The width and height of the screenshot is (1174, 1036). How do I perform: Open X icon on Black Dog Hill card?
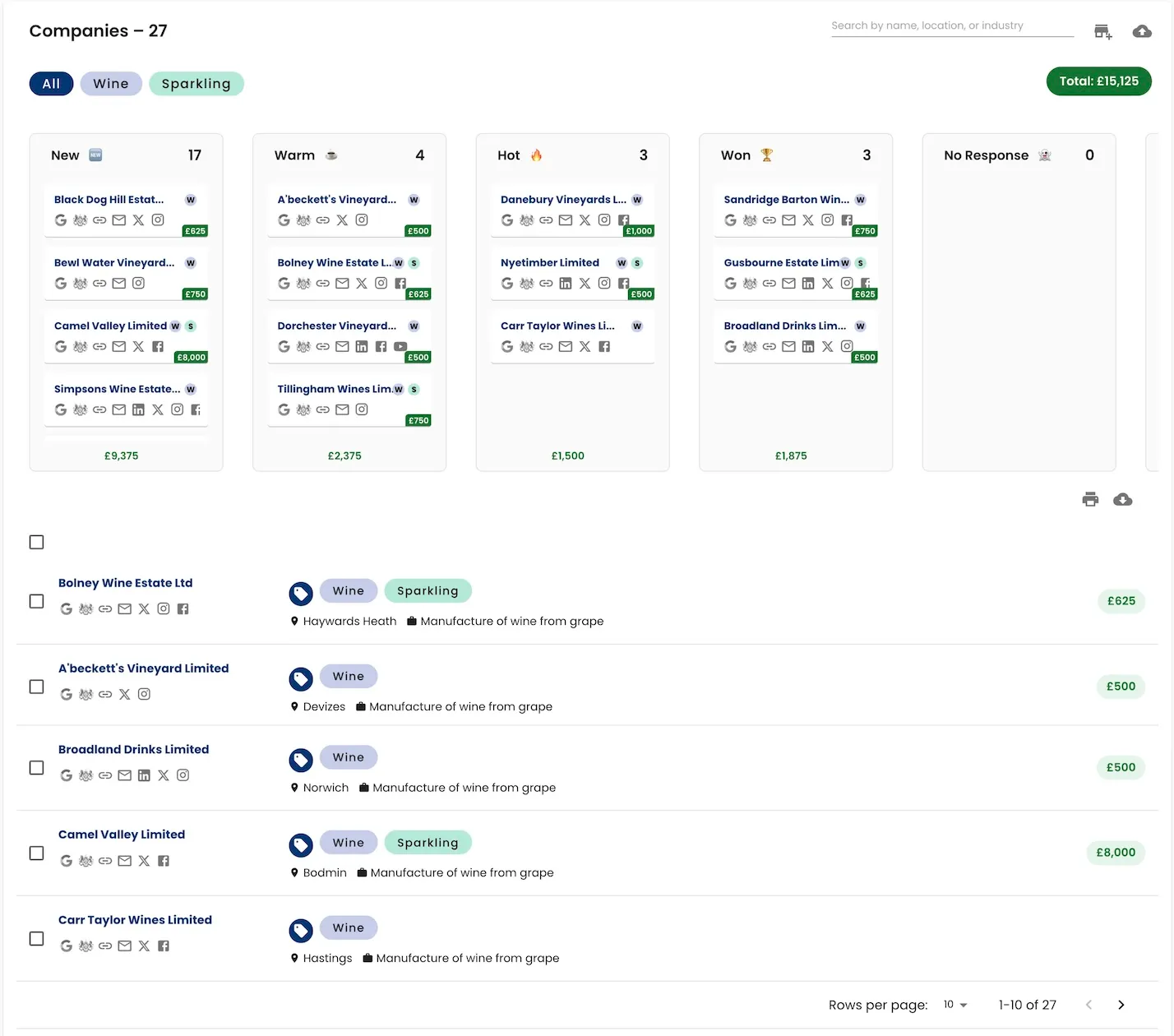[x=138, y=220]
